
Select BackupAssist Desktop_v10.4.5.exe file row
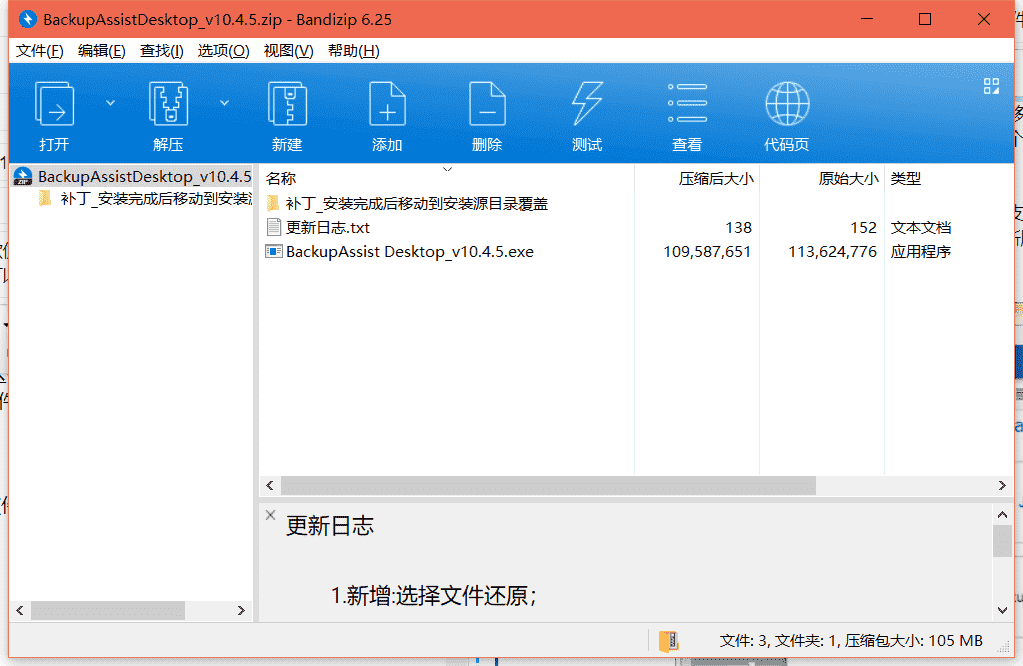410,252
